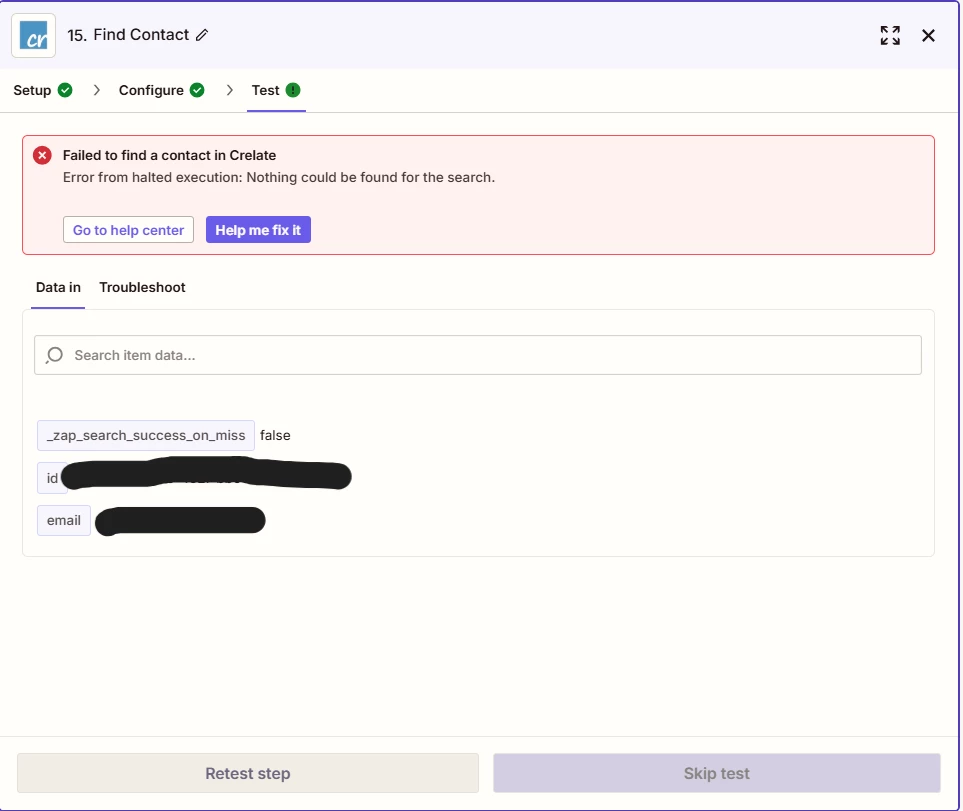Click the email field label

(64, 521)
